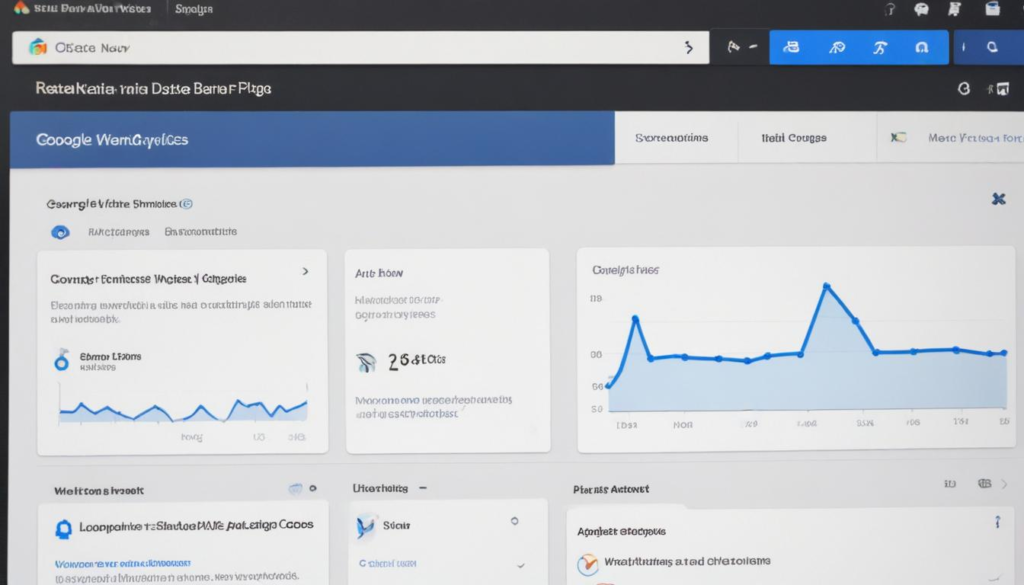Click the blue bird icon beside 'Sıcıır'
Viewport: 1024px width, 585px height.
pyautogui.click(x=366, y=527)
